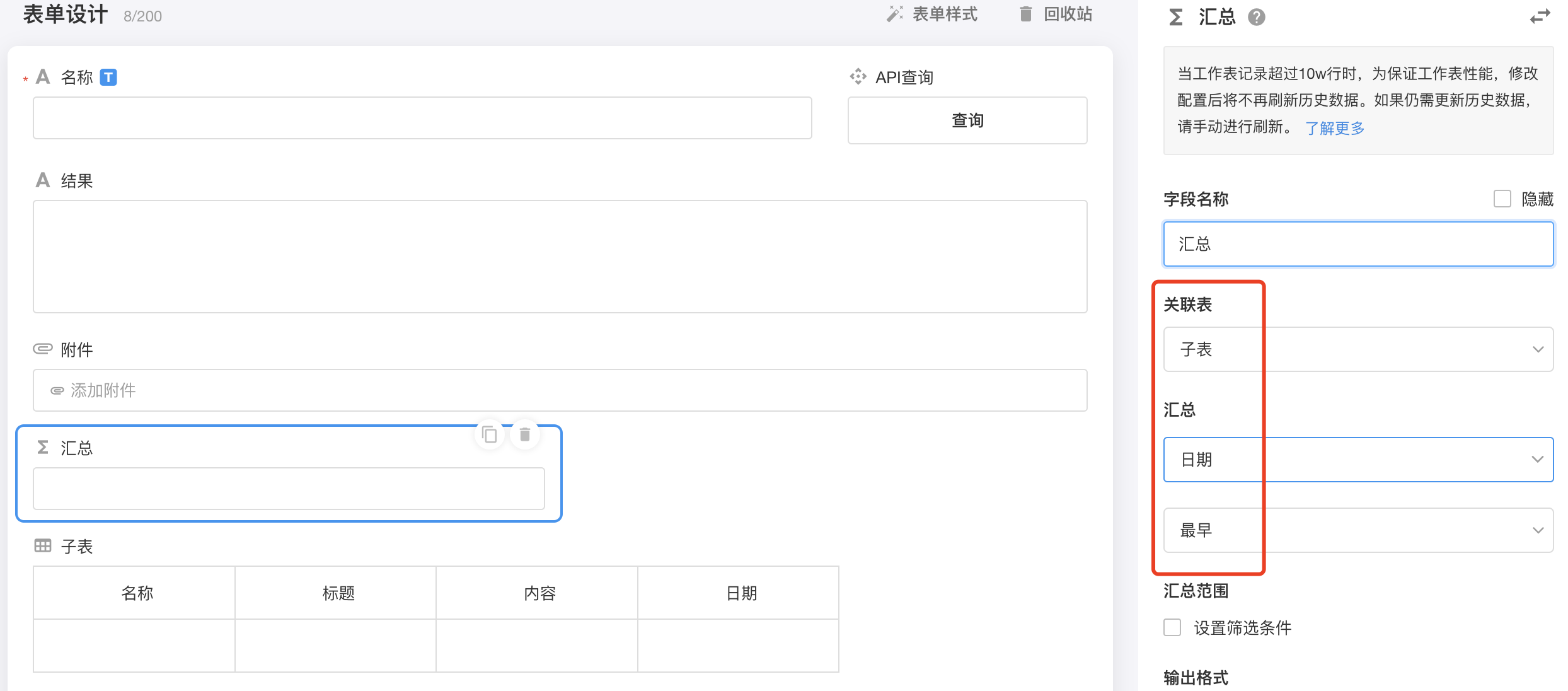
Task: Click the 名称 text input box
Action: (x=422, y=118)
